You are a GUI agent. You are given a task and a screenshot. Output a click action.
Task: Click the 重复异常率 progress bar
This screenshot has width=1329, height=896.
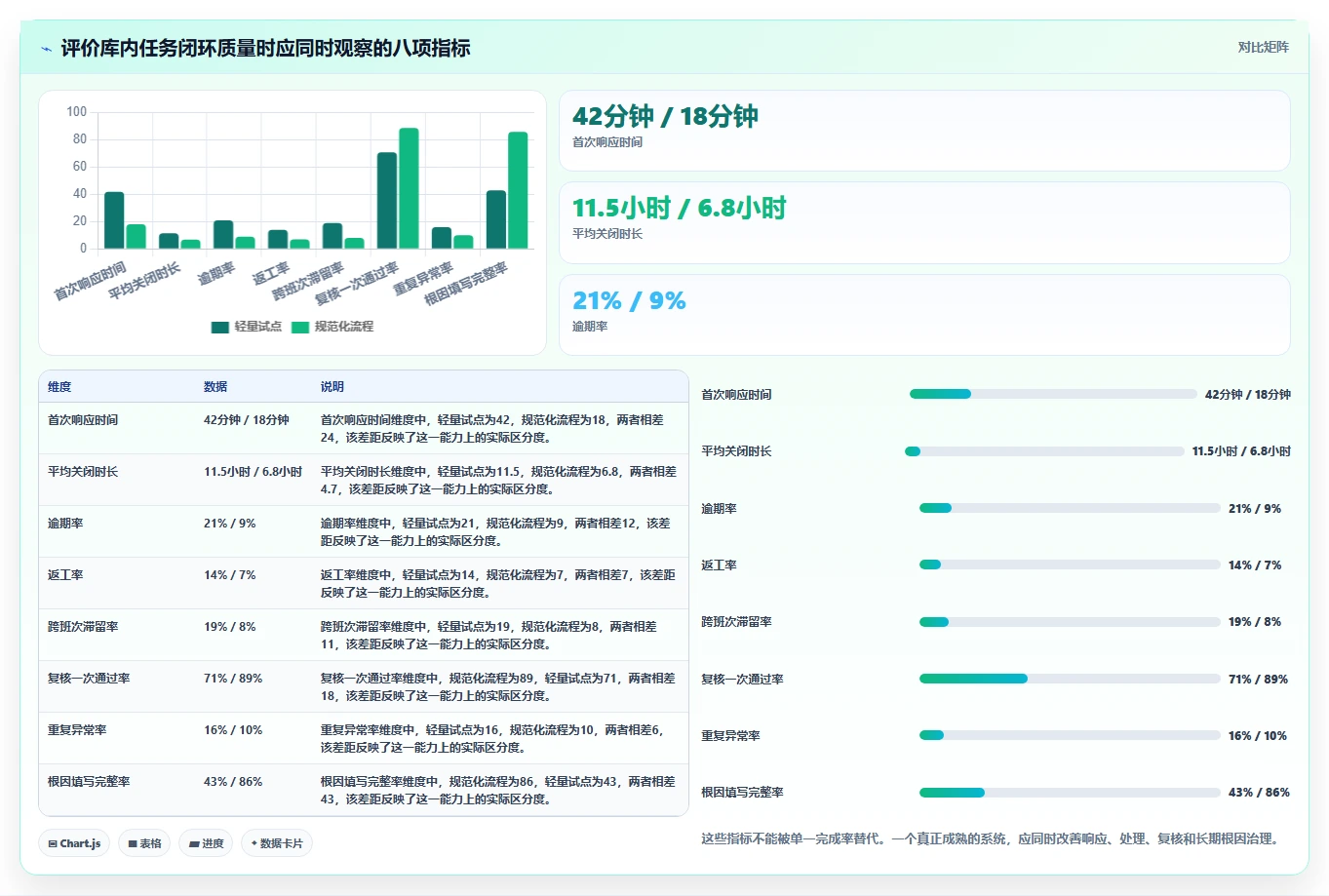1070,735
